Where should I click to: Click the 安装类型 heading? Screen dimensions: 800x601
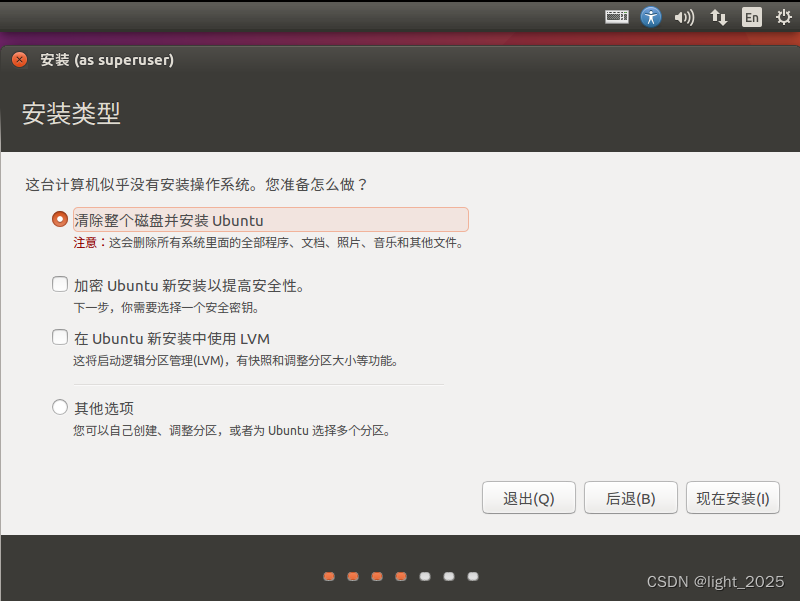pyautogui.click(x=71, y=113)
